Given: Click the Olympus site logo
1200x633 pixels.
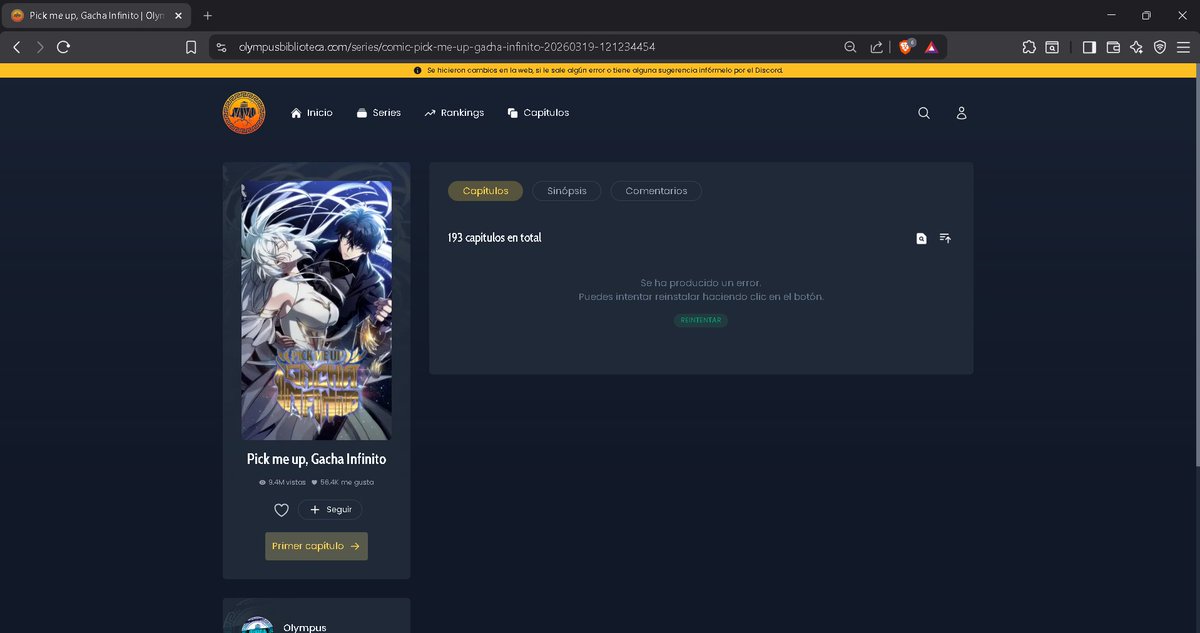Looking at the screenshot, I should pos(244,113).
